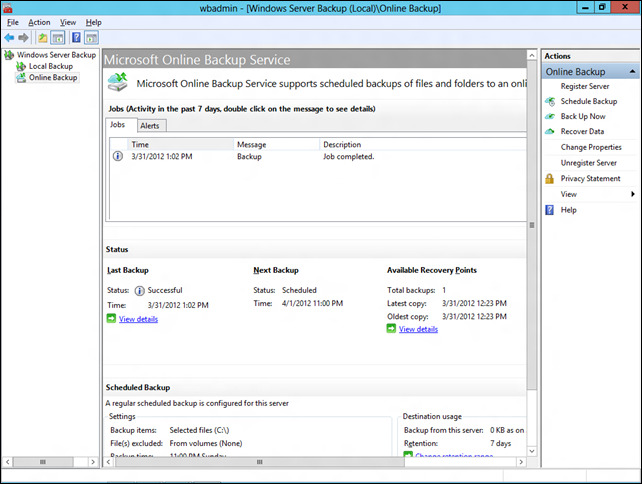Click Change Properties action
Screen dimensions: 642x484
[591, 147]
